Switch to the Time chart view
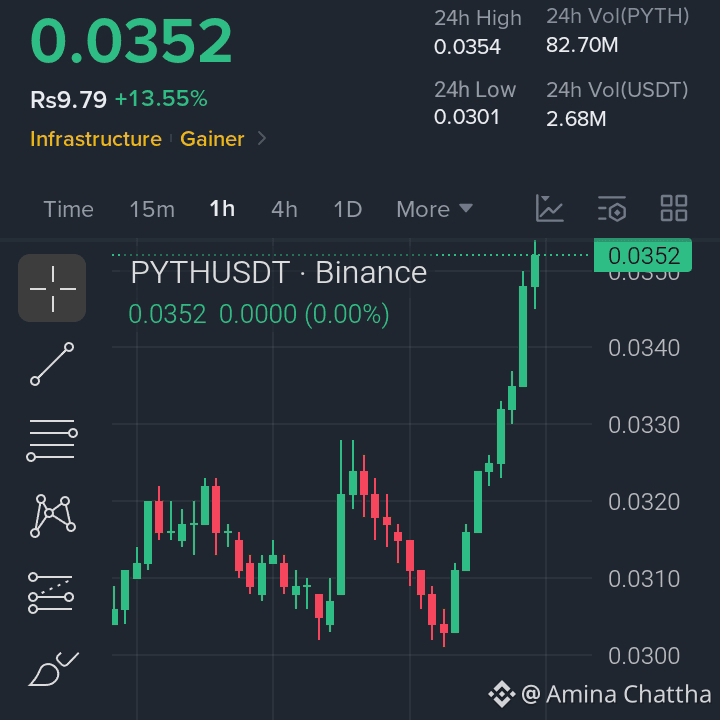720x720 pixels. click(68, 209)
